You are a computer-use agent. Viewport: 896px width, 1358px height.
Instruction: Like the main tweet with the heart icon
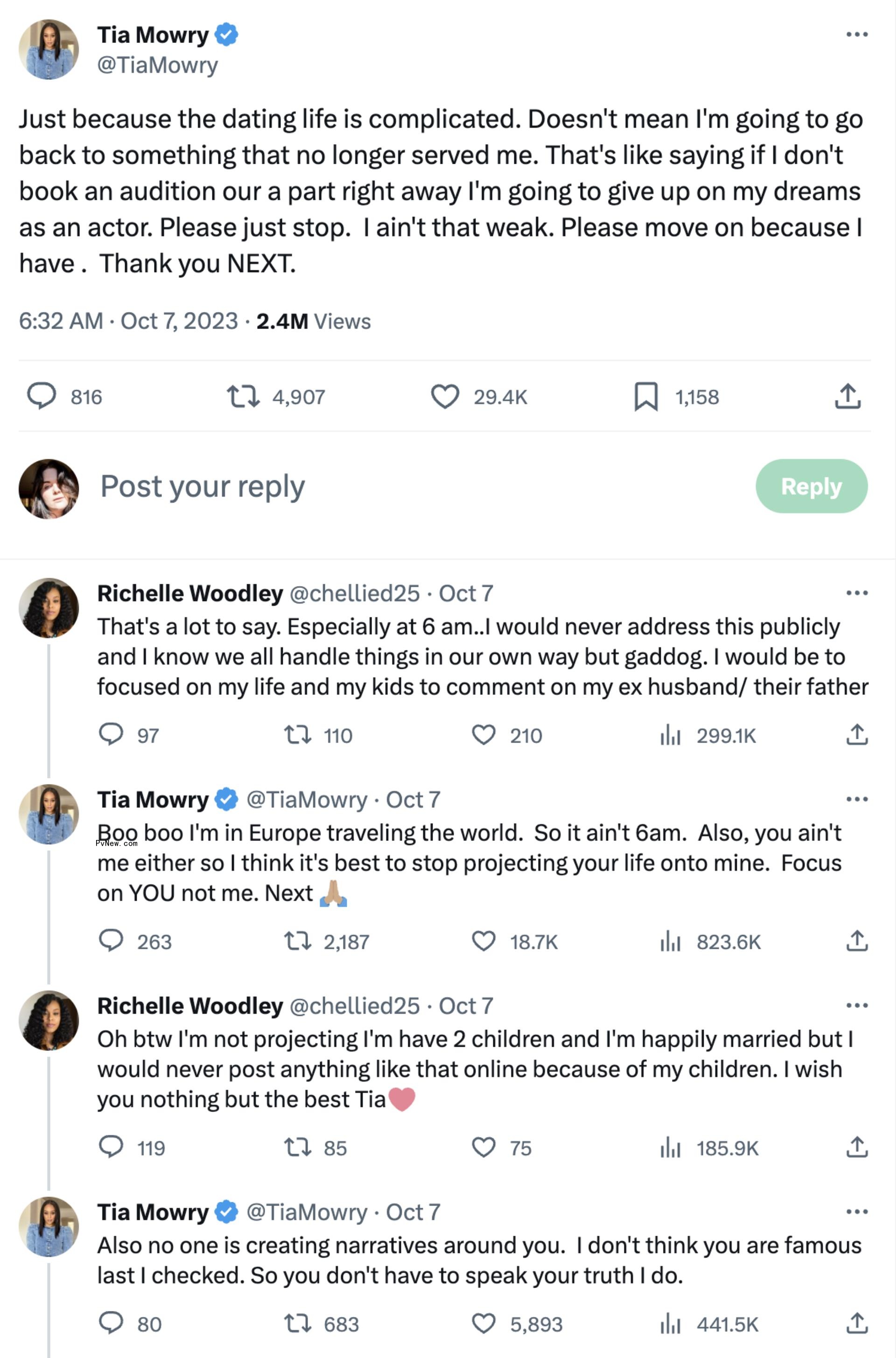(448, 397)
